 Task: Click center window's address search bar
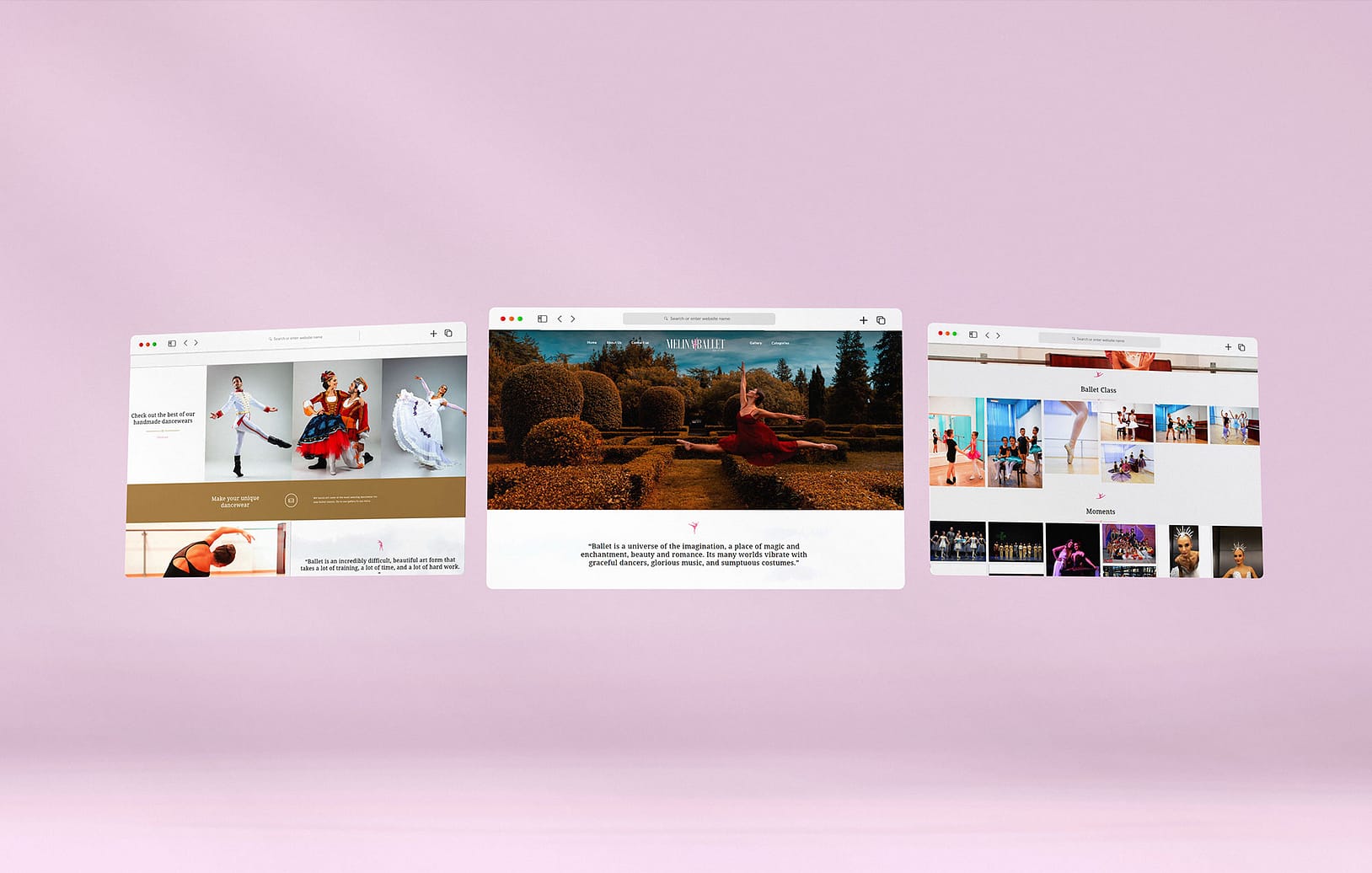[x=699, y=319]
